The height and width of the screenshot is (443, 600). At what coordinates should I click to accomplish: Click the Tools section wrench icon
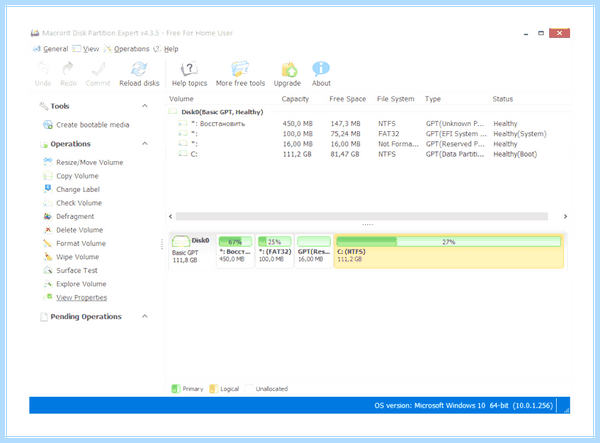pos(44,106)
